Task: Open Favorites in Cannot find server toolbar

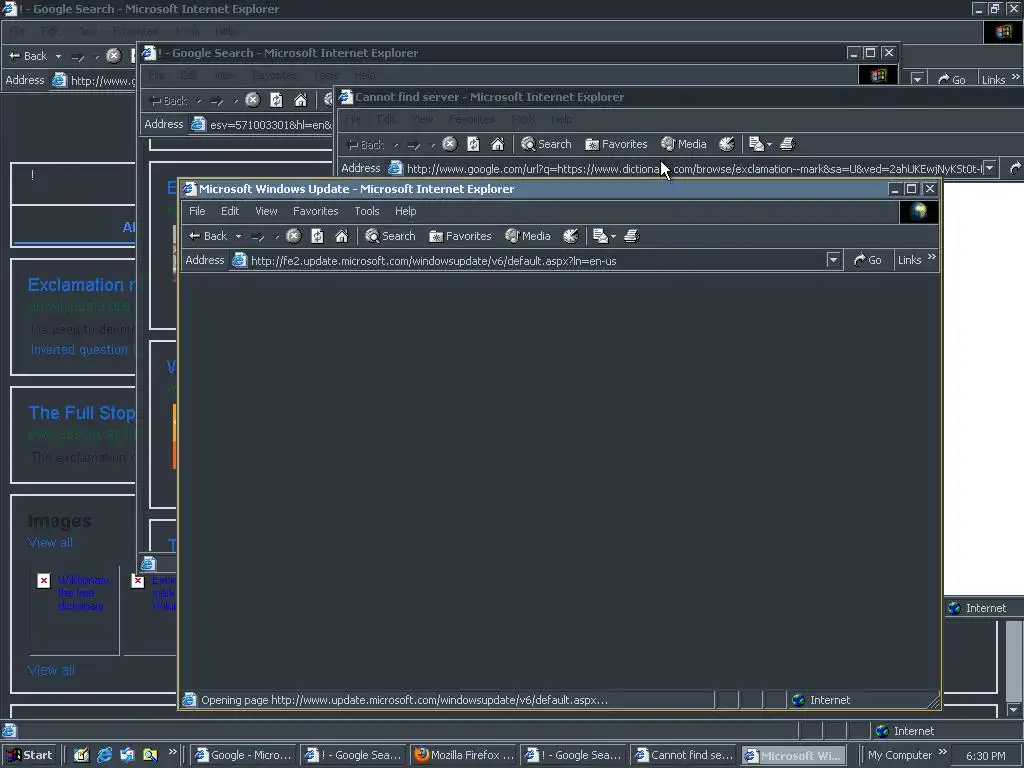Action: 616,144
